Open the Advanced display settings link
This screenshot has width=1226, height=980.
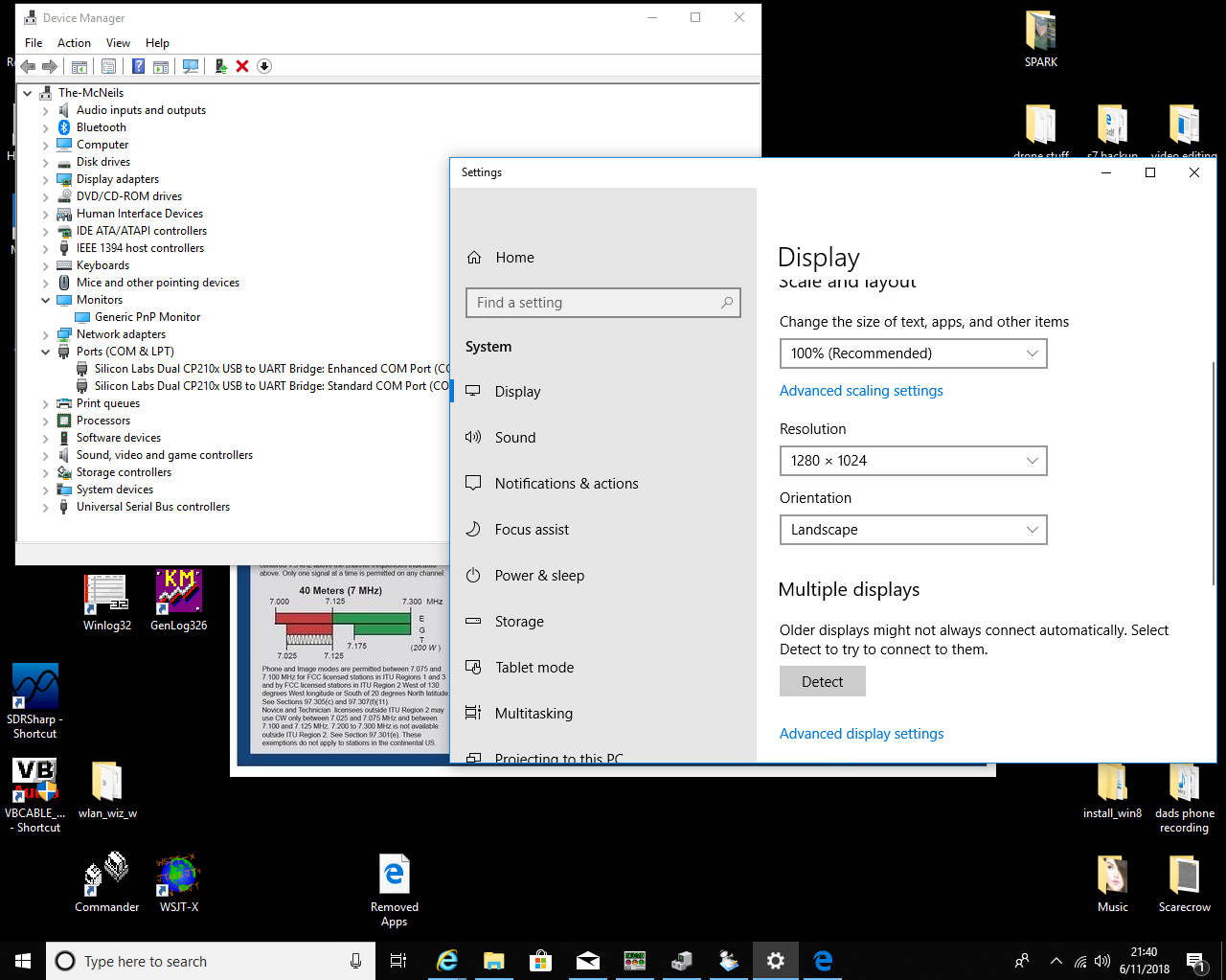click(861, 734)
